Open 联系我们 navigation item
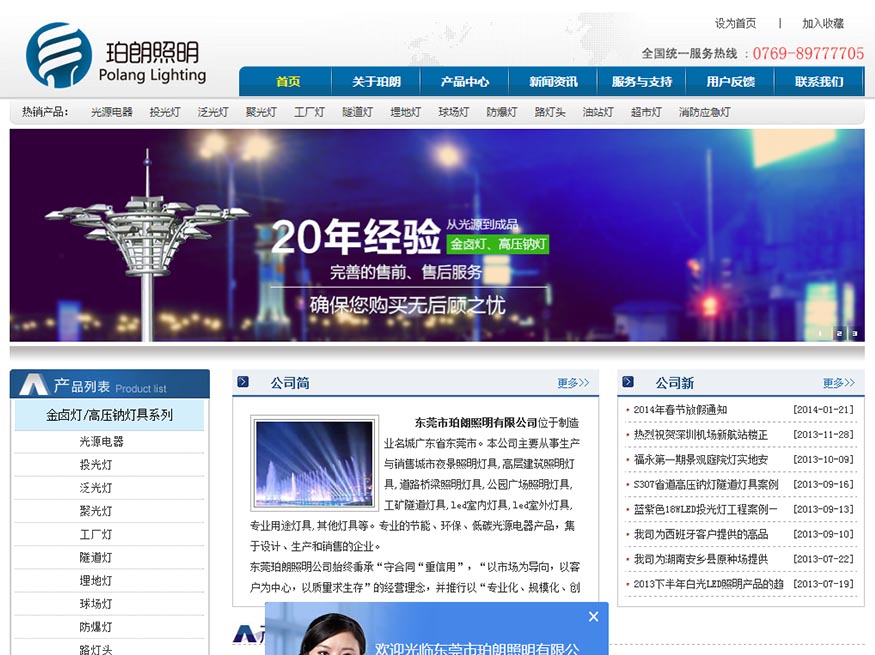 point(819,82)
